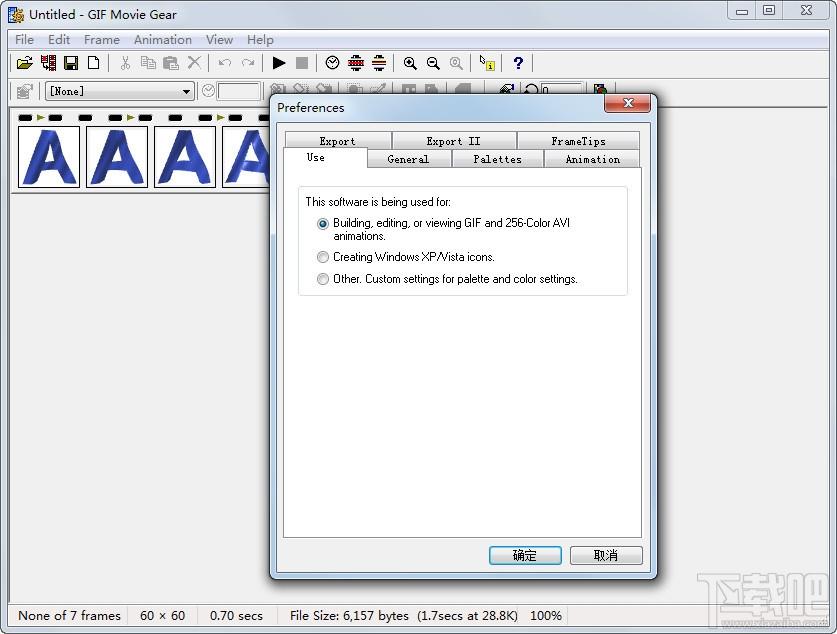Create a new blank document icon
Image resolution: width=837 pixels, height=634 pixels.
(93, 63)
